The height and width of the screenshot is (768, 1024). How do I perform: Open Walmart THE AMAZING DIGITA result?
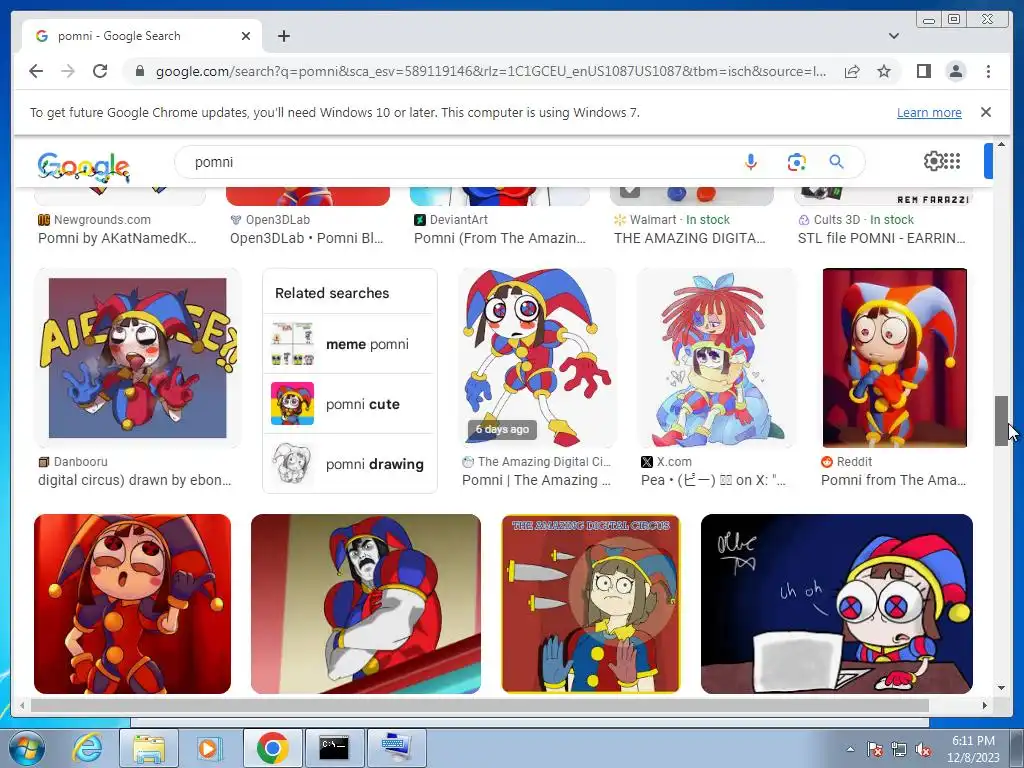point(690,238)
